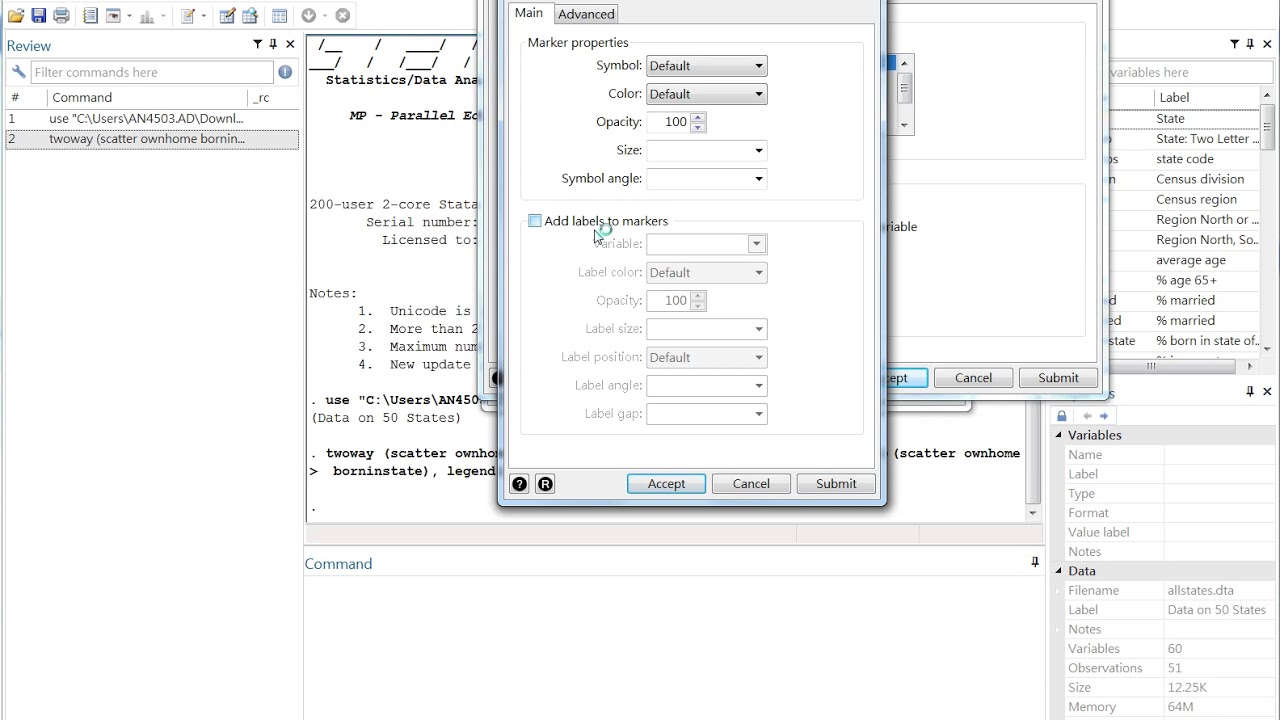Click Accept in marker properties dialog

[666, 484]
